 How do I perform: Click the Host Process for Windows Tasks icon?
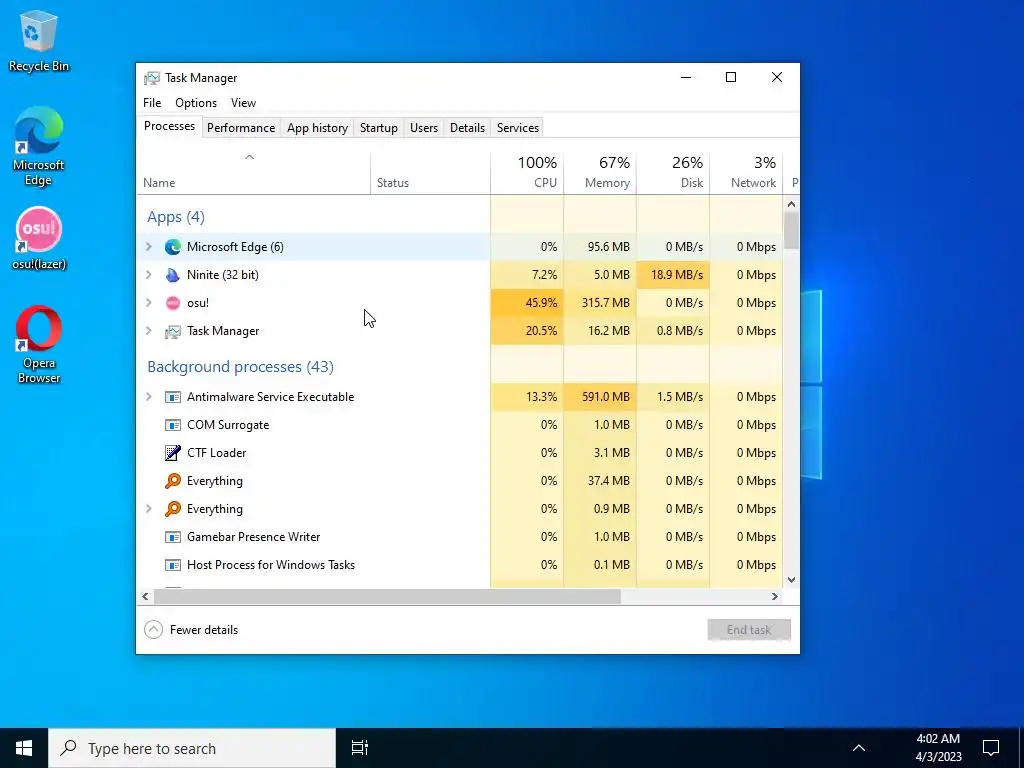(x=172, y=565)
